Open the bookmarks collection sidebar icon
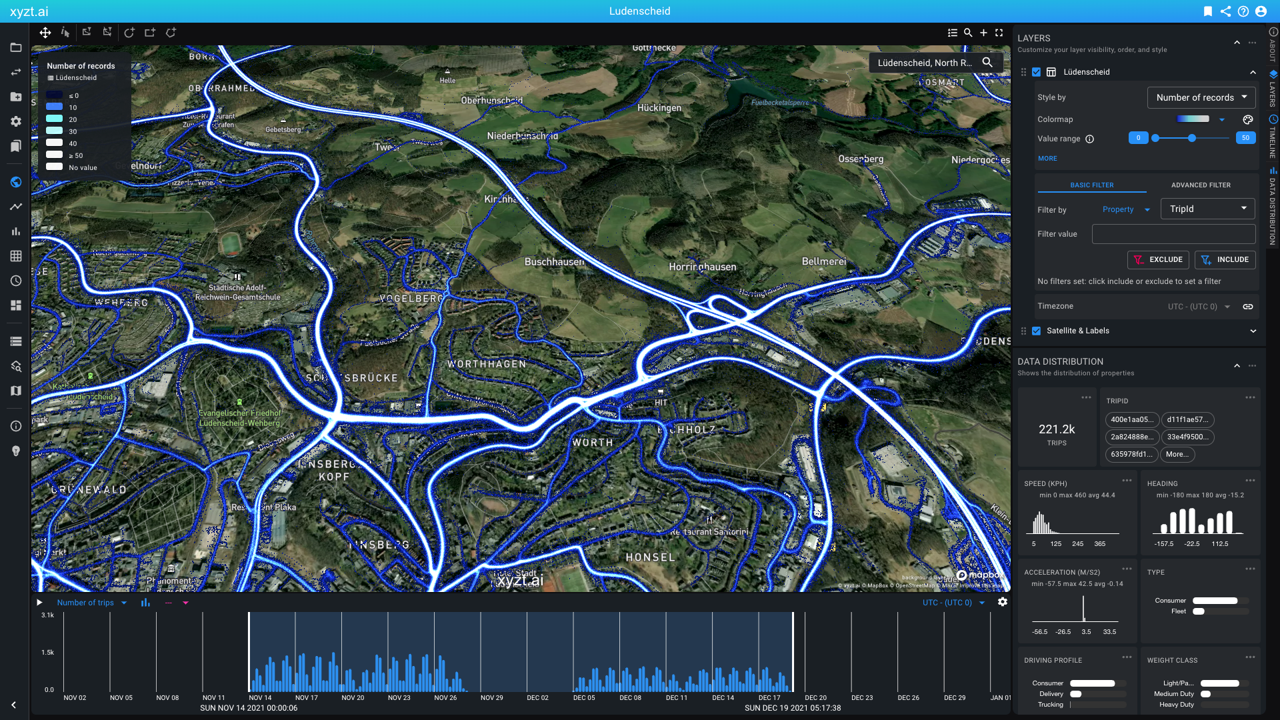This screenshot has height=720, width=1280. (x=15, y=146)
